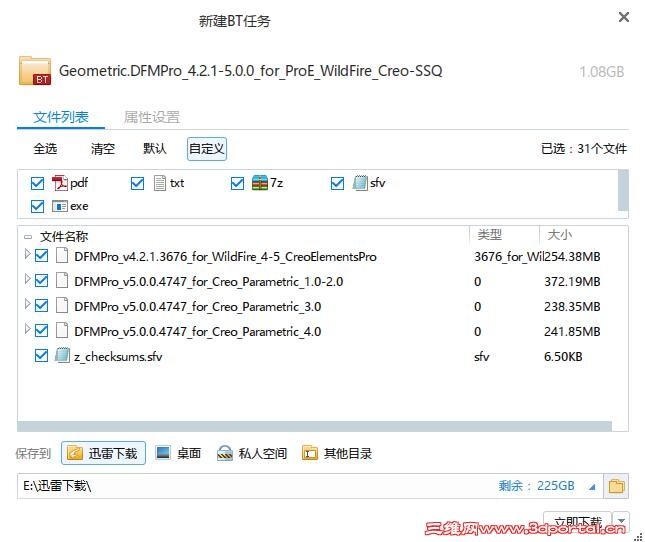Choose 其他目录 as save location

[337, 453]
